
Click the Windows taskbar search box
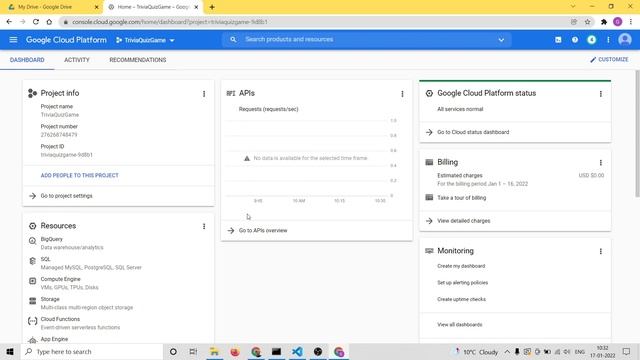click(91, 351)
